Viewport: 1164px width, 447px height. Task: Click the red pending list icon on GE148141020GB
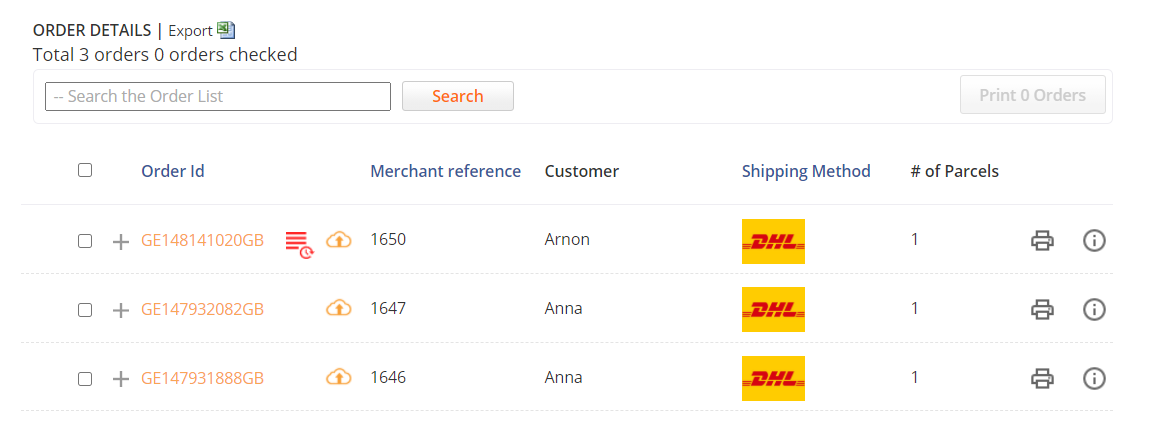pos(298,241)
